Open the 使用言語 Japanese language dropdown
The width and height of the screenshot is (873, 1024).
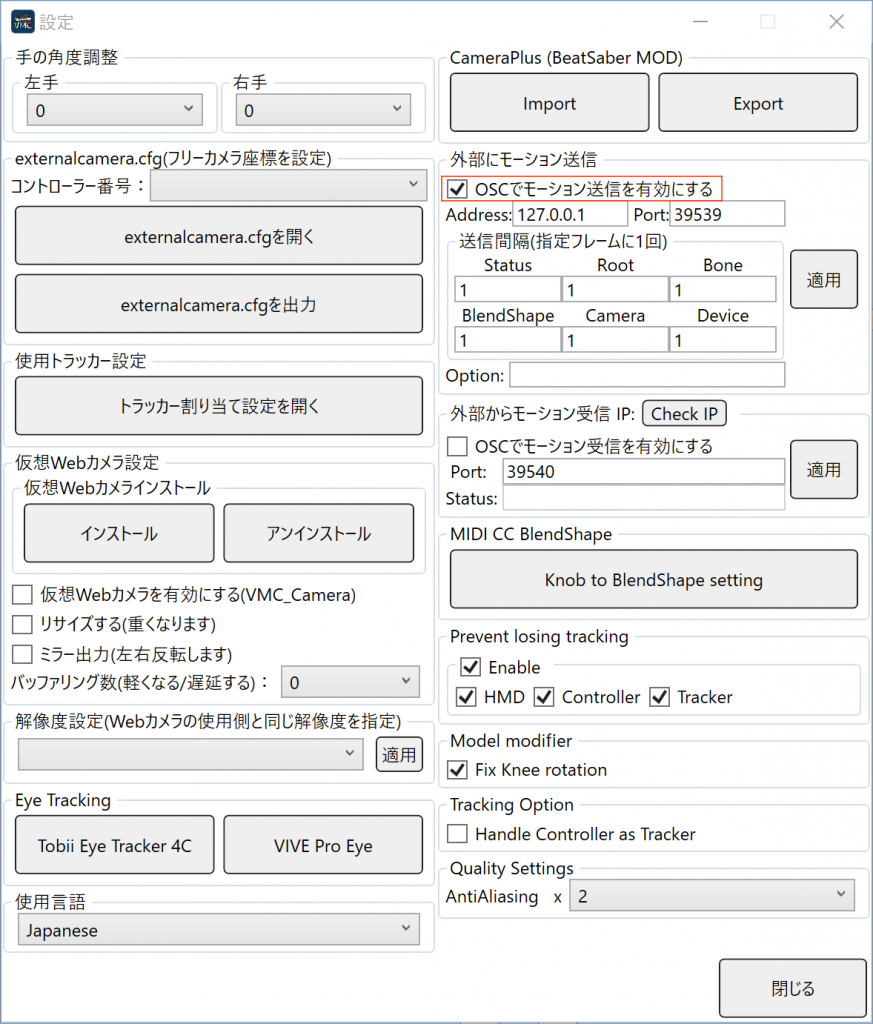click(x=218, y=930)
